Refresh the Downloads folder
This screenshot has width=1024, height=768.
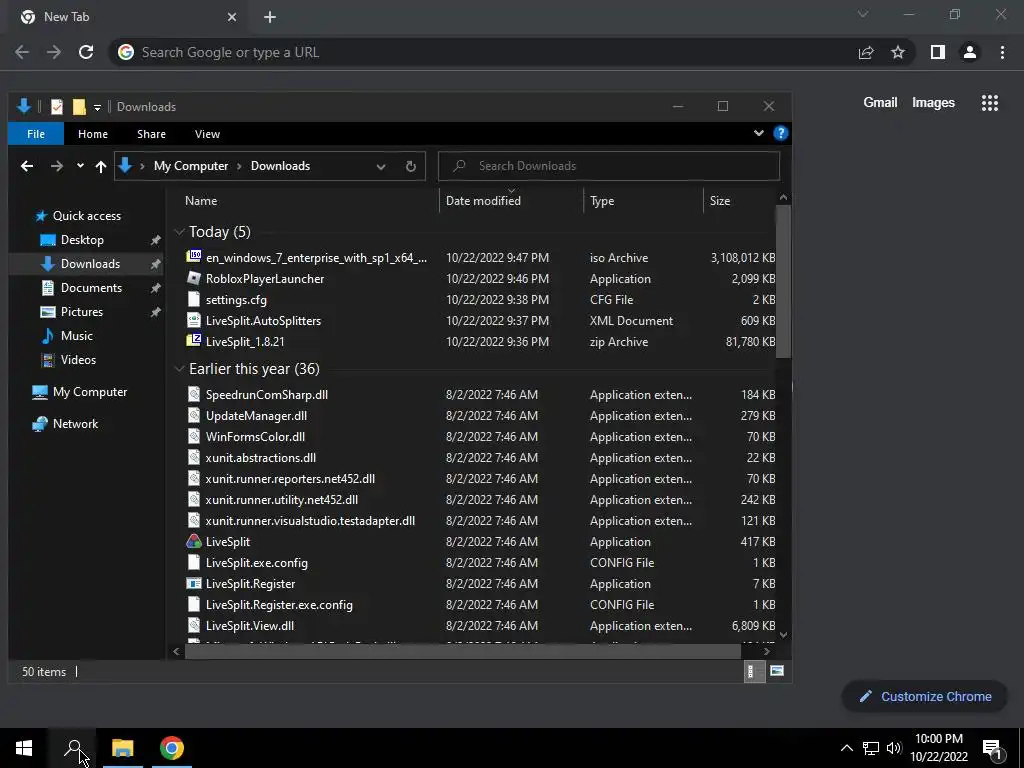point(411,167)
